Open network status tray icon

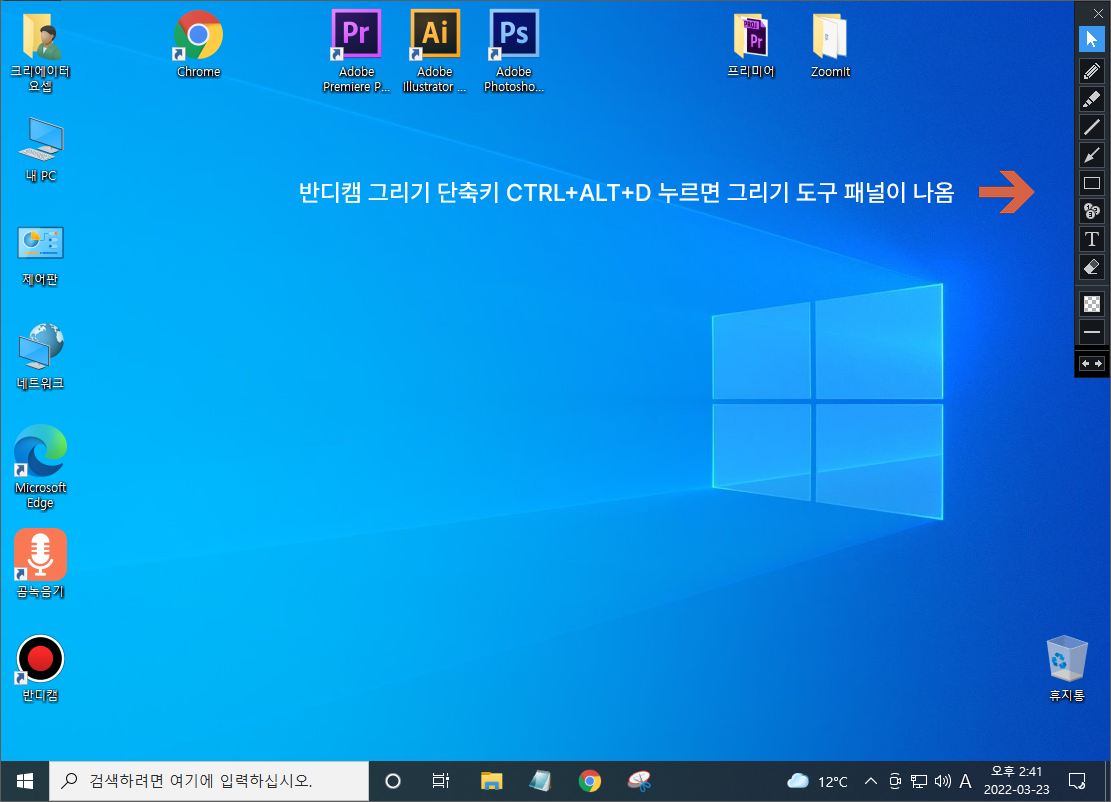tap(918, 781)
